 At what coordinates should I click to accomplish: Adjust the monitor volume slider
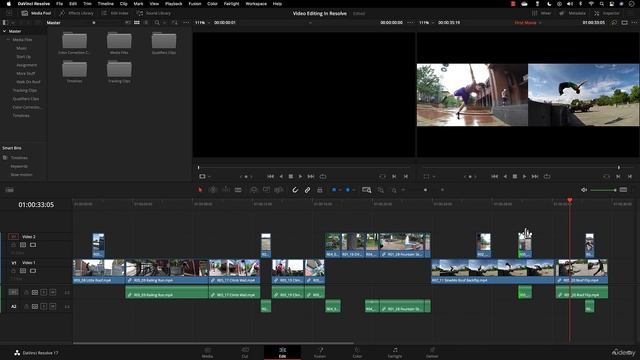(603, 190)
